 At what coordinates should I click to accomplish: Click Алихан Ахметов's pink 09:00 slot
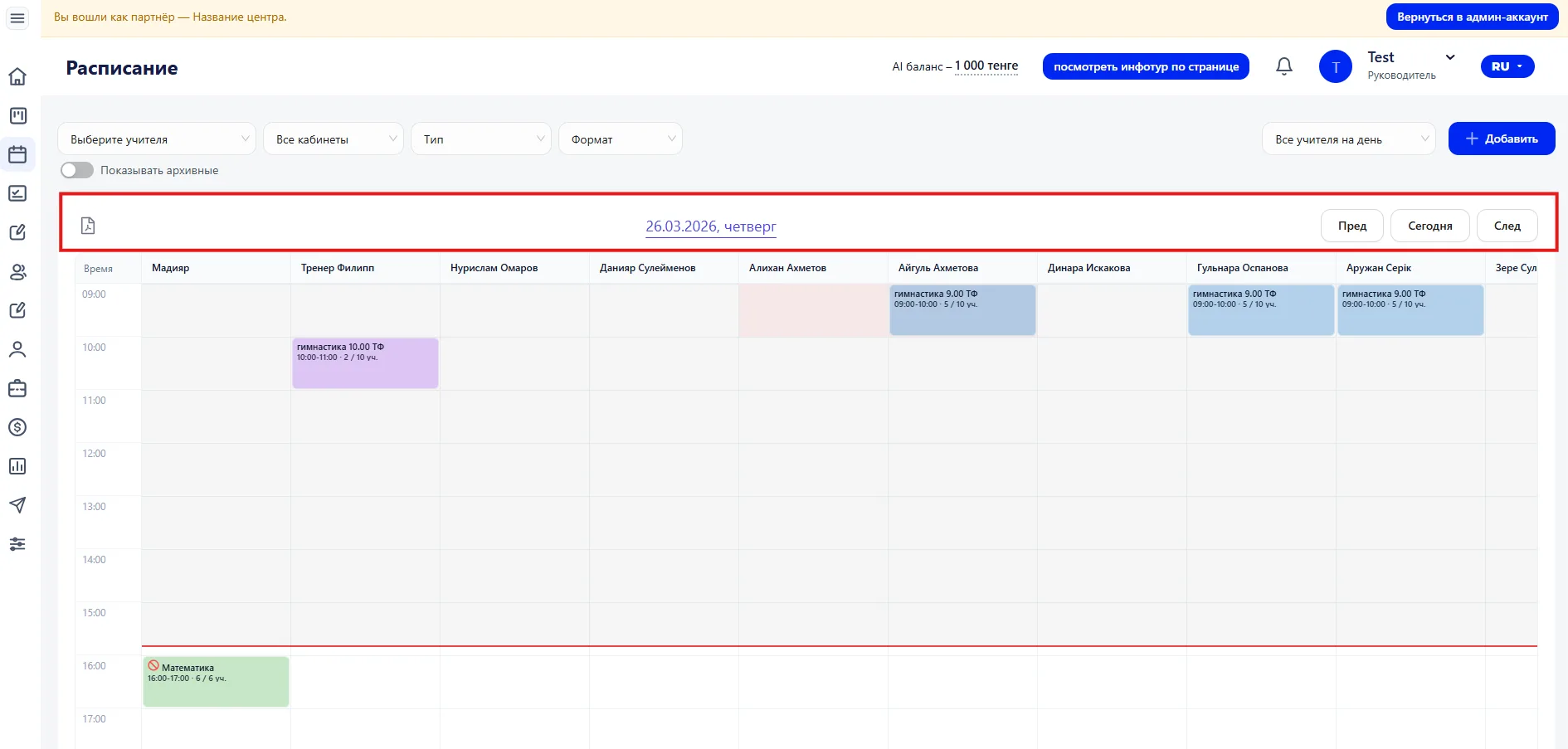coord(813,310)
